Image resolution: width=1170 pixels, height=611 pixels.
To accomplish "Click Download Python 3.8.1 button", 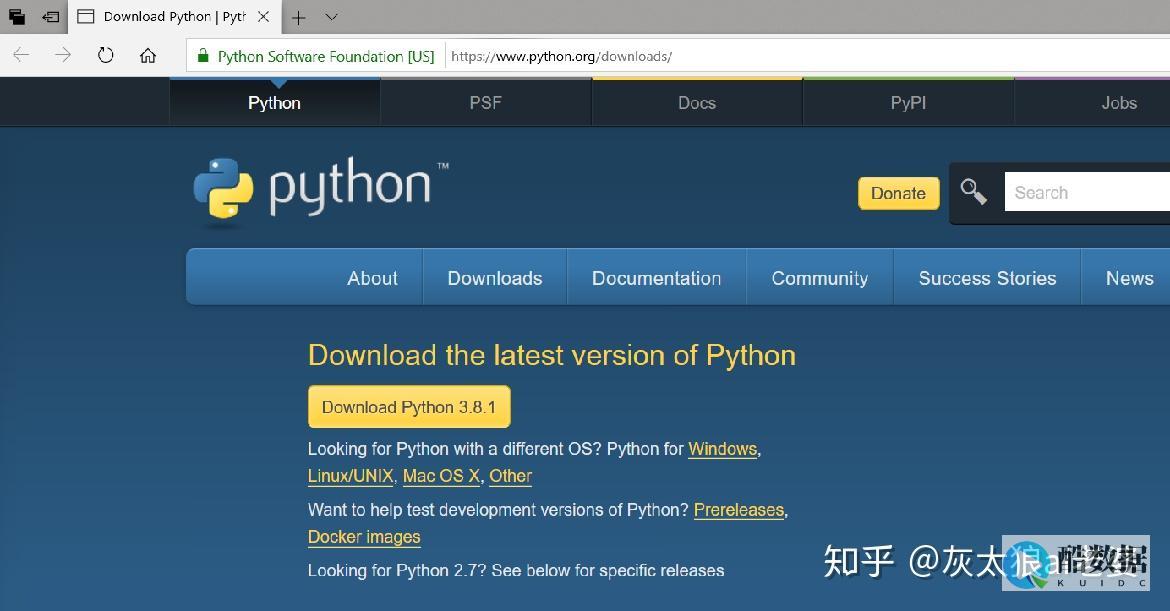I will [409, 407].
